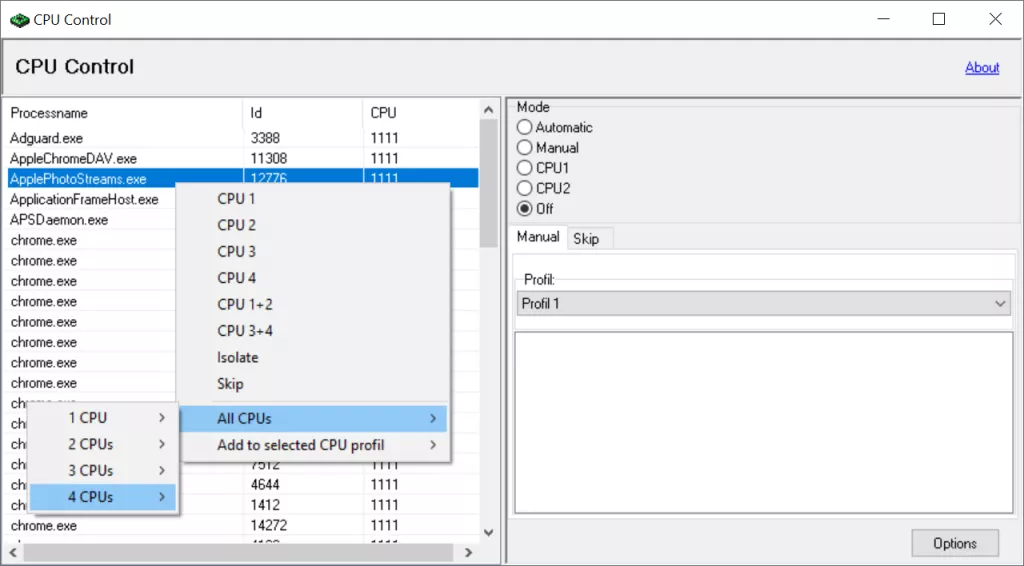Close the CPU Control window
Screen dimensions: 1024x566
(x=995, y=19)
